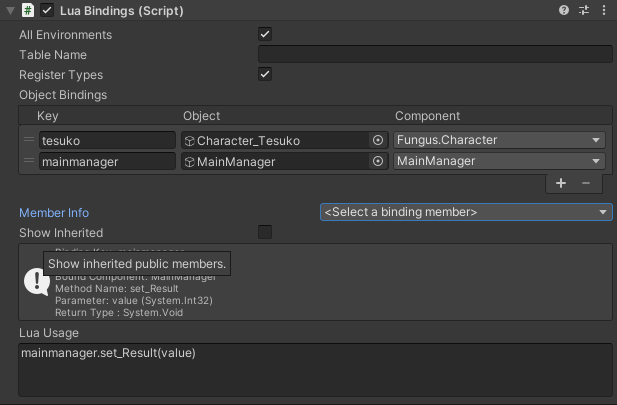The width and height of the screenshot is (617, 405).
Task: Enable the Show Inherited checkbox
Action: [265, 232]
